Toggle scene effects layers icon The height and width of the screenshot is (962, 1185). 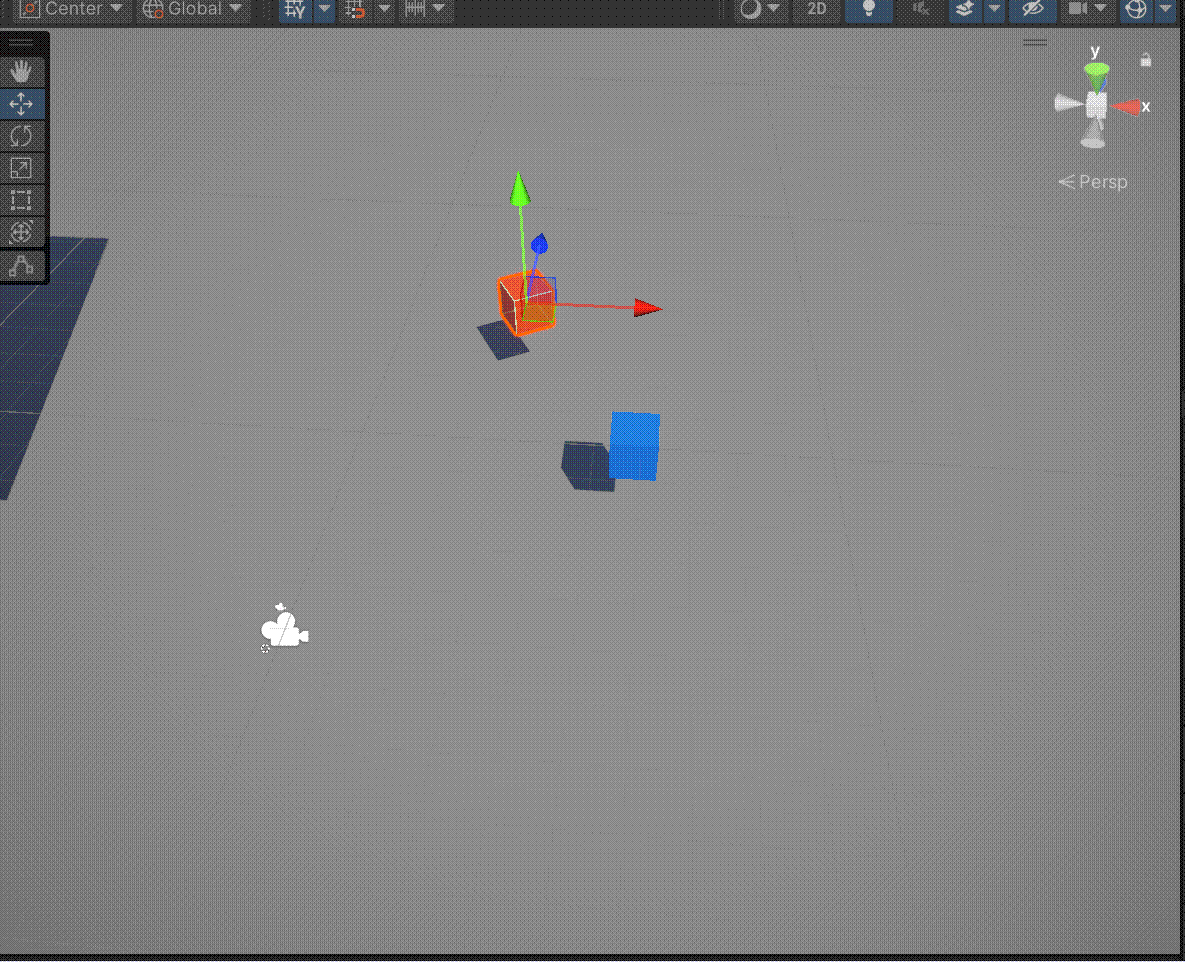(x=965, y=10)
